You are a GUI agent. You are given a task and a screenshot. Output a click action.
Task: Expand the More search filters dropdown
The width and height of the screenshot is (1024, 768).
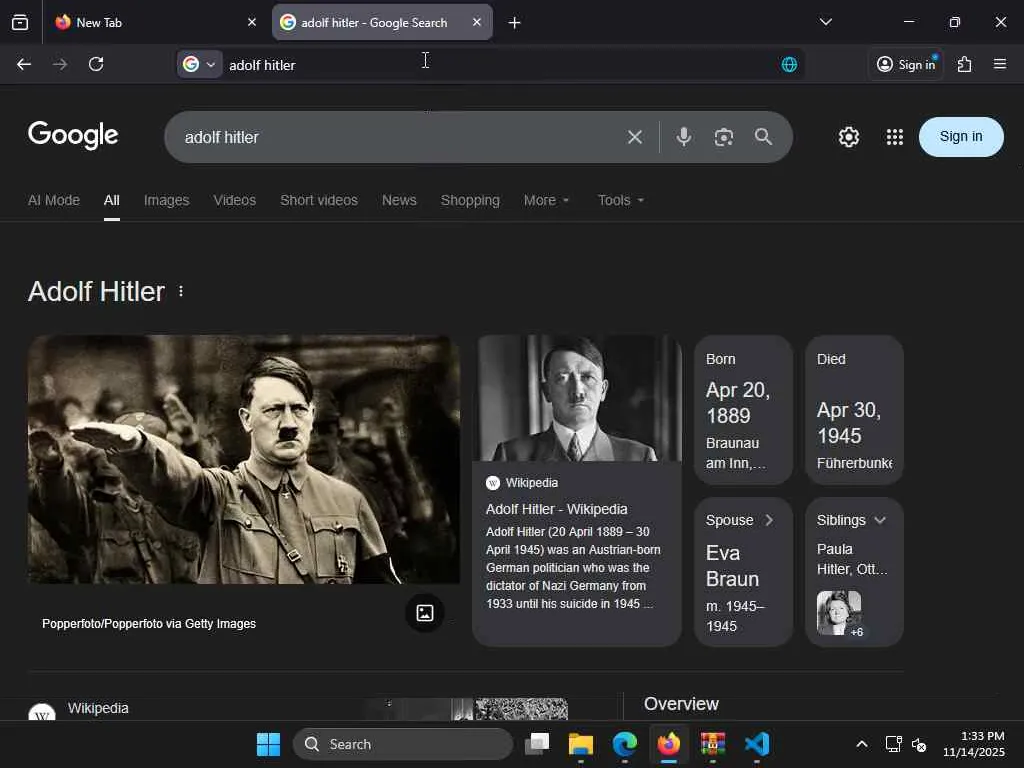[x=547, y=200]
